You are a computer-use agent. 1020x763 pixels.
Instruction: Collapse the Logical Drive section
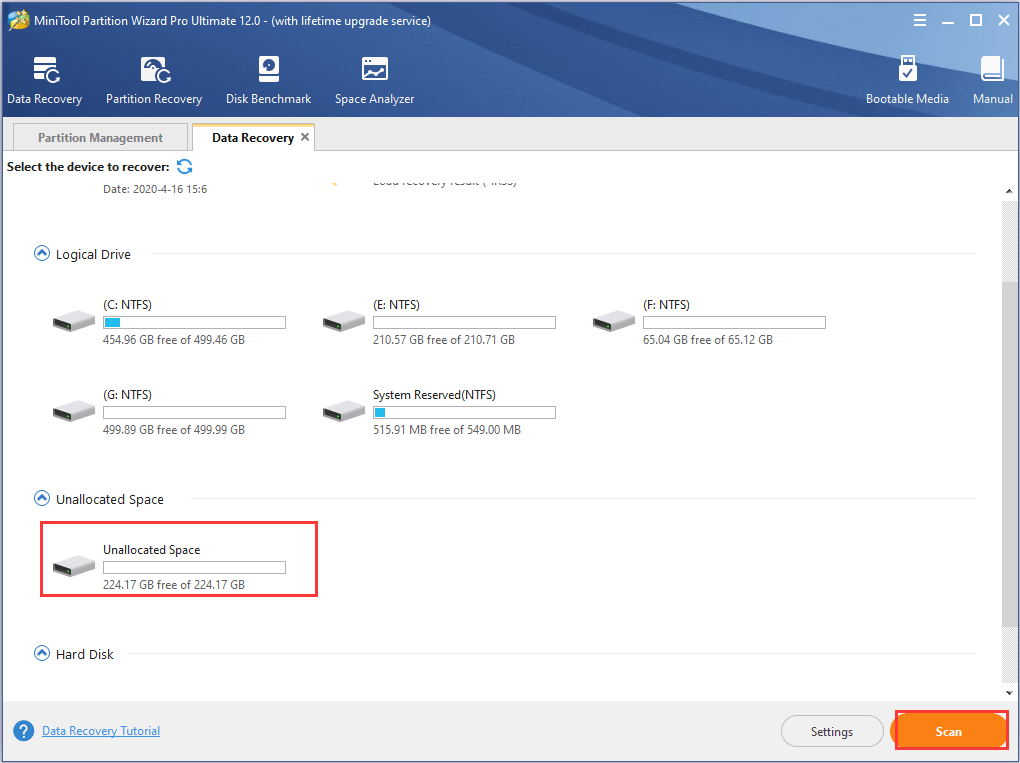[42, 253]
